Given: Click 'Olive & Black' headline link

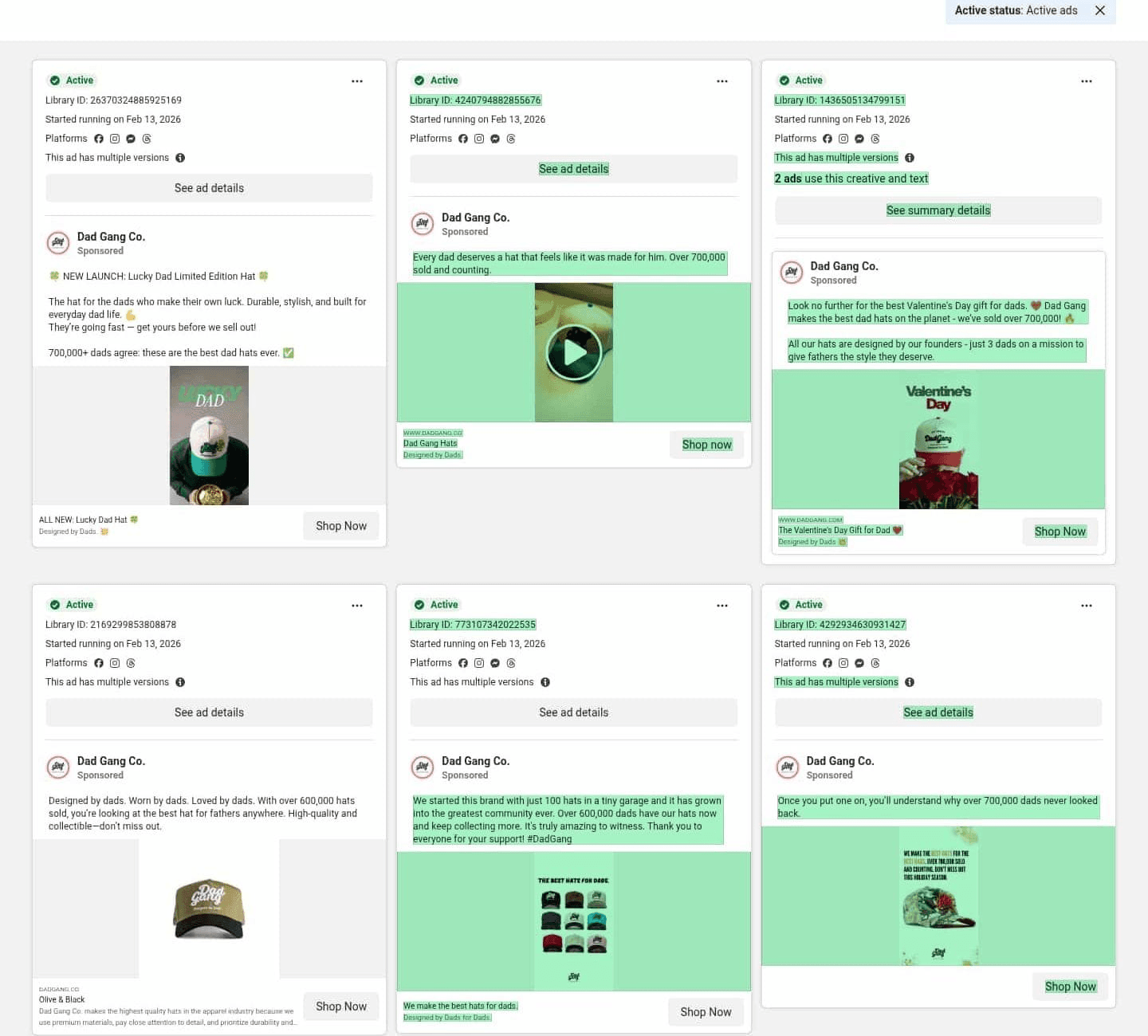Looking at the screenshot, I should pyautogui.click(x=62, y=999).
